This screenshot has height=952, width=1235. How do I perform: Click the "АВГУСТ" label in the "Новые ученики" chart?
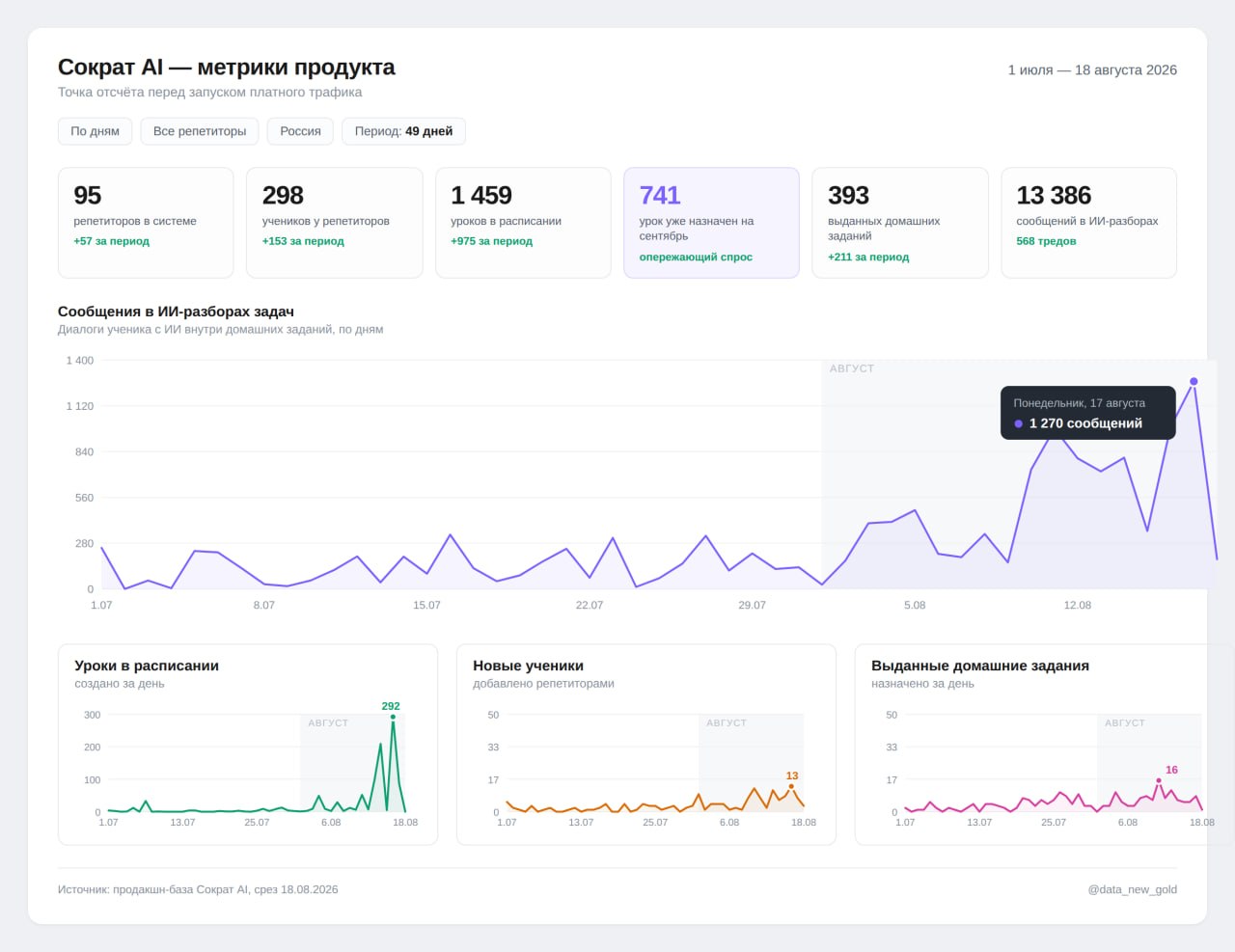(x=727, y=722)
